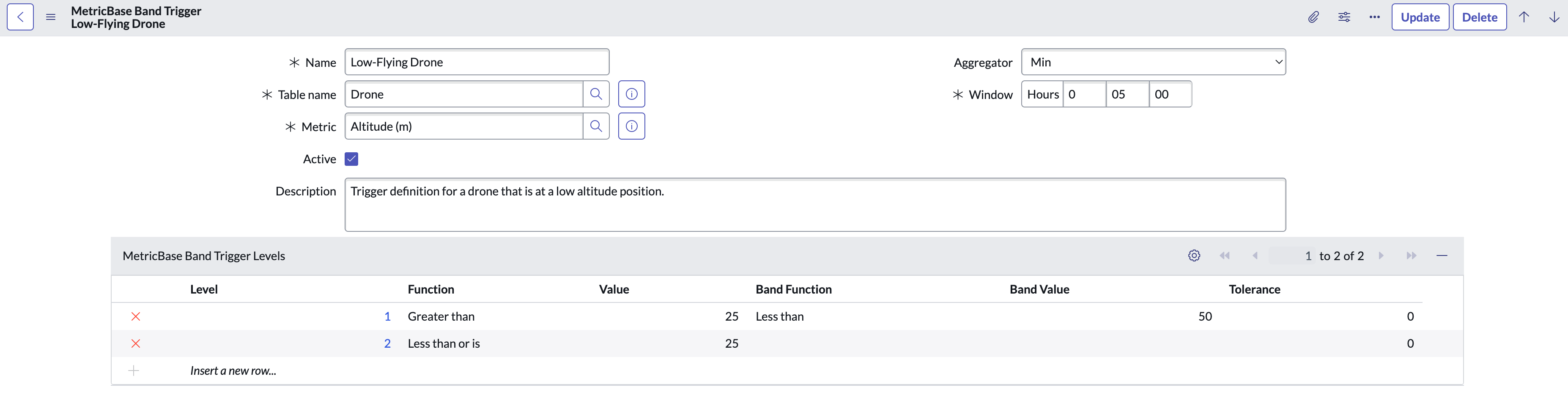Viewport: 1568px width, 401px height.
Task: Collapse the MetricBase Band Trigger Levels list
Action: tap(1442, 256)
